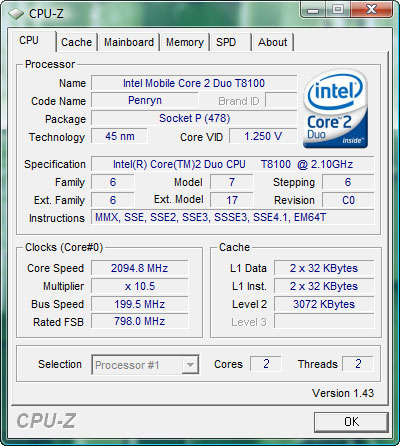Screen dimensions: 400x446
Task: Click the Version 1.43 text
Action: (x=343, y=393)
